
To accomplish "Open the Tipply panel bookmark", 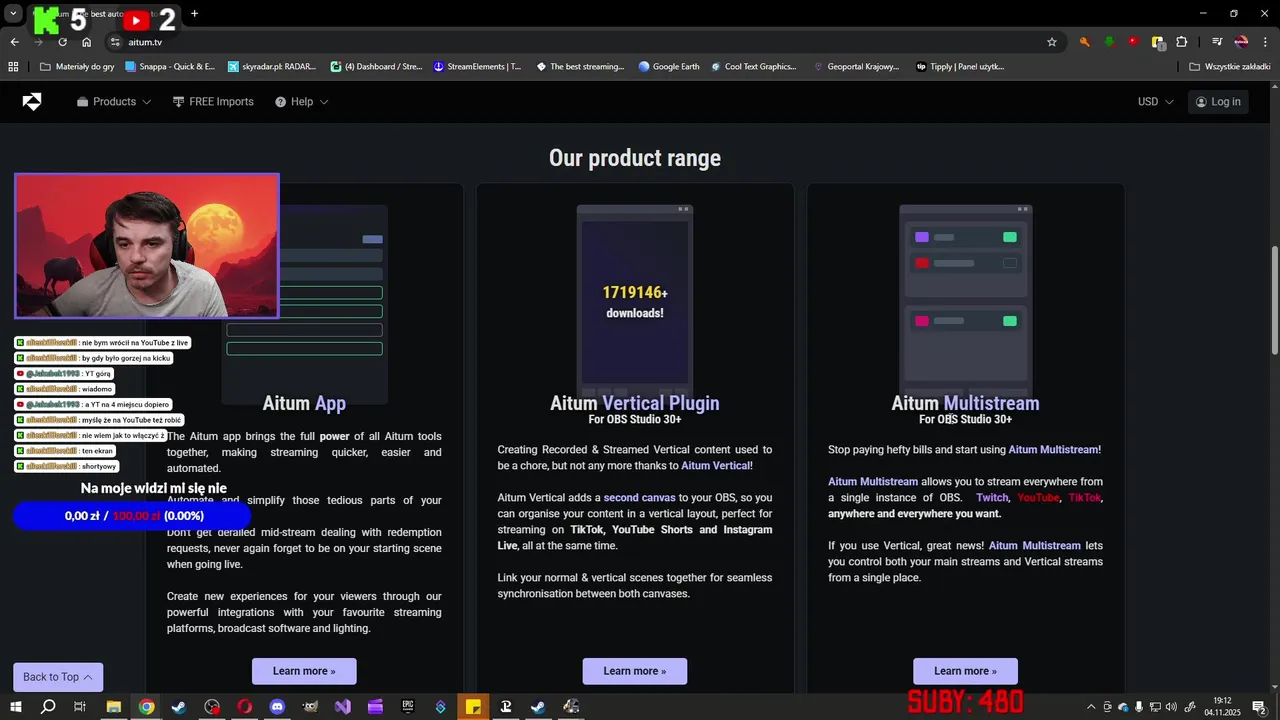I will (960, 67).
